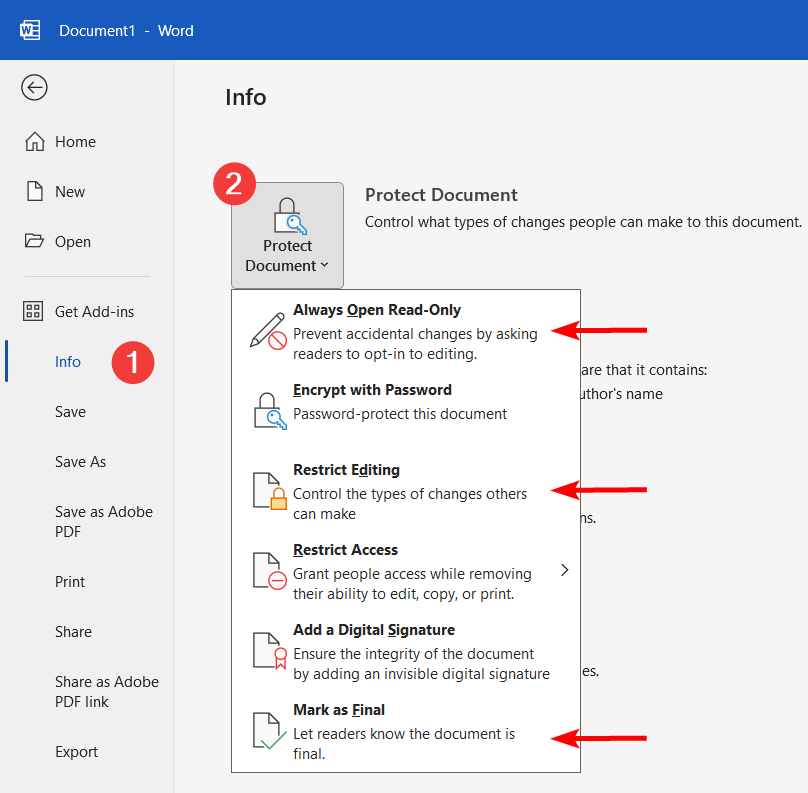Click the New blank page icon
This screenshot has width=808, height=793.
(35, 192)
